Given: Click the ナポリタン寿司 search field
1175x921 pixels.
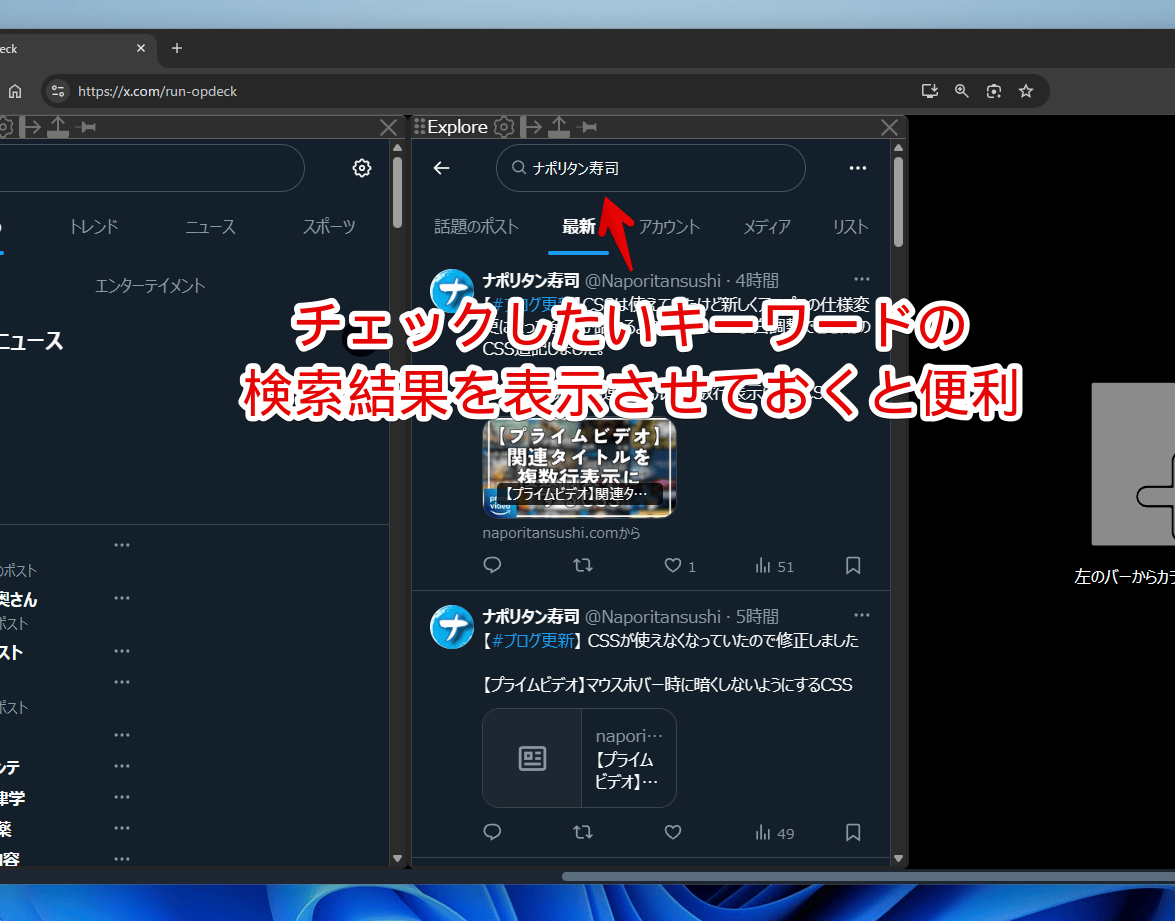Looking at the screenshot, I should [x=650, y=168].
